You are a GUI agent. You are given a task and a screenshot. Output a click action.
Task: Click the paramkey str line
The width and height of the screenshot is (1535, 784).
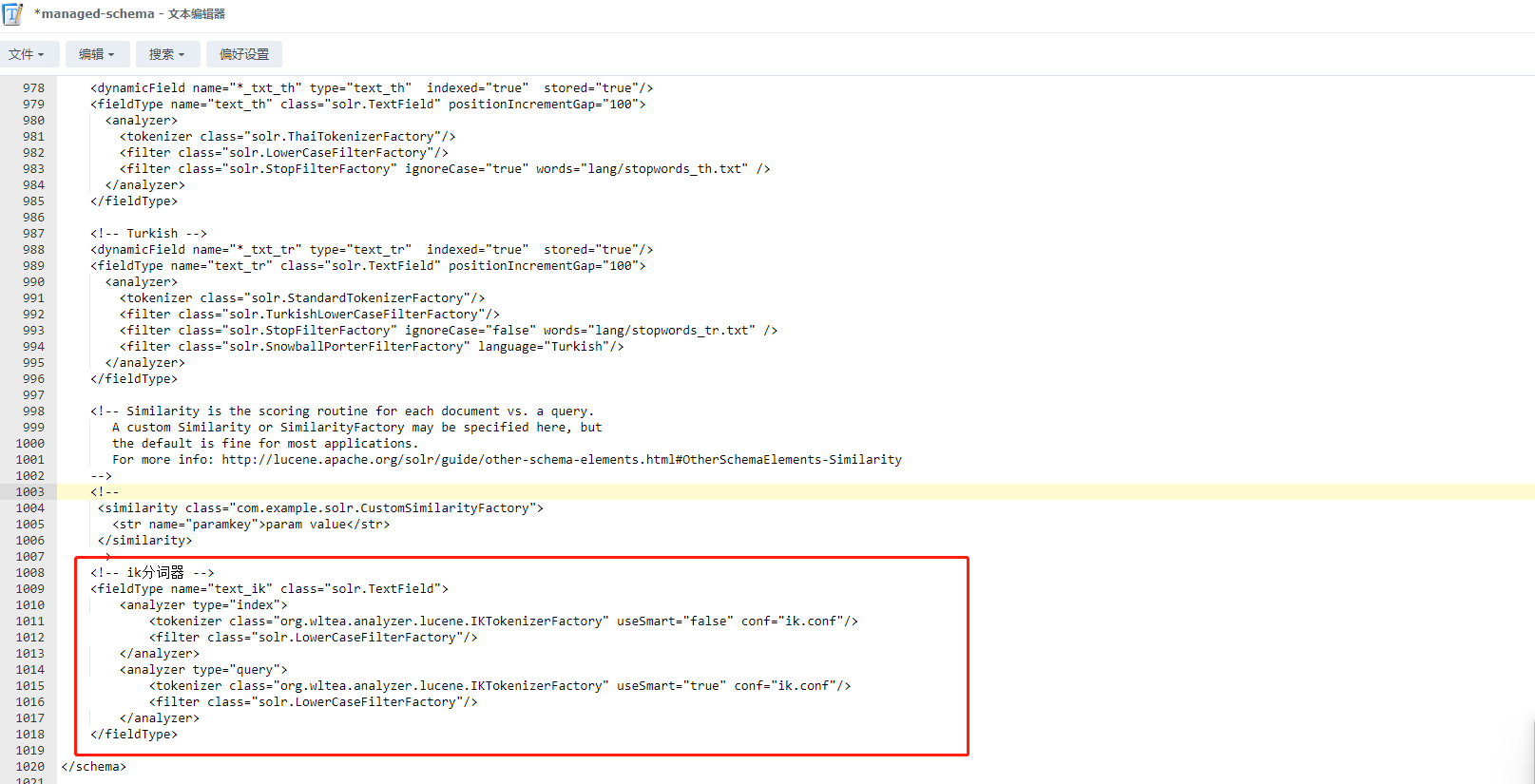[x=251, y=525]
